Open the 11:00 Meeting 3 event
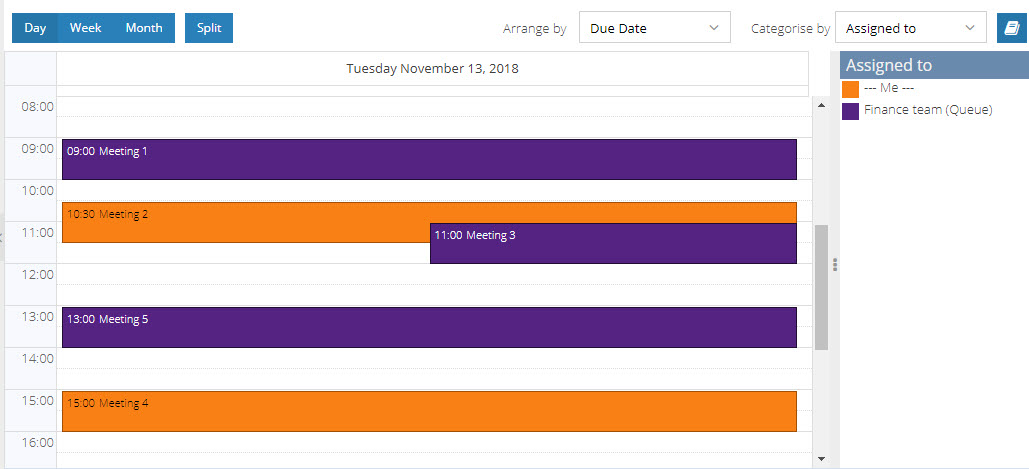The image size is (1029, 469). tap(612, 243)
